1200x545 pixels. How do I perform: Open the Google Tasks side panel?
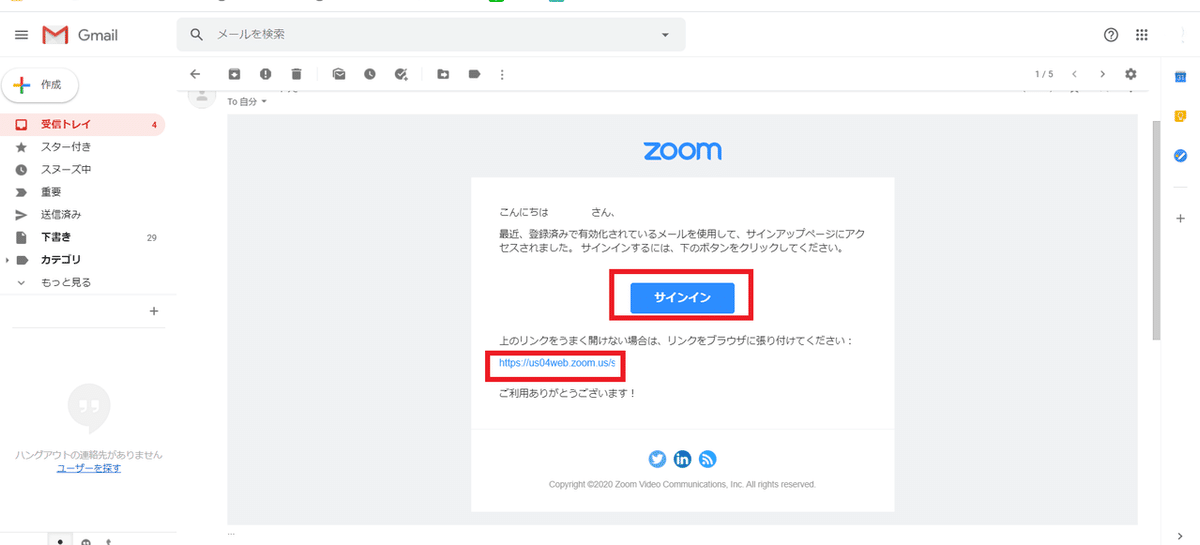click(x=1180, y=156)
